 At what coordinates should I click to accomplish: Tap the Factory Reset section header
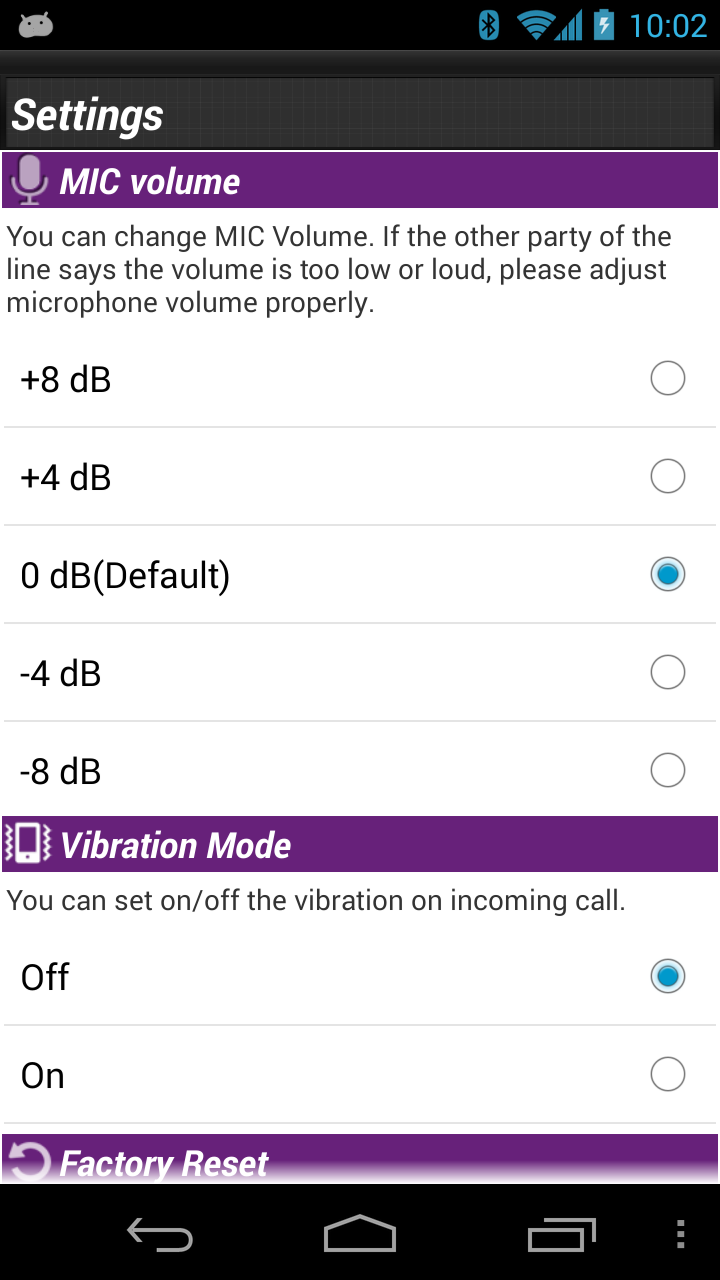point(360,1162)
